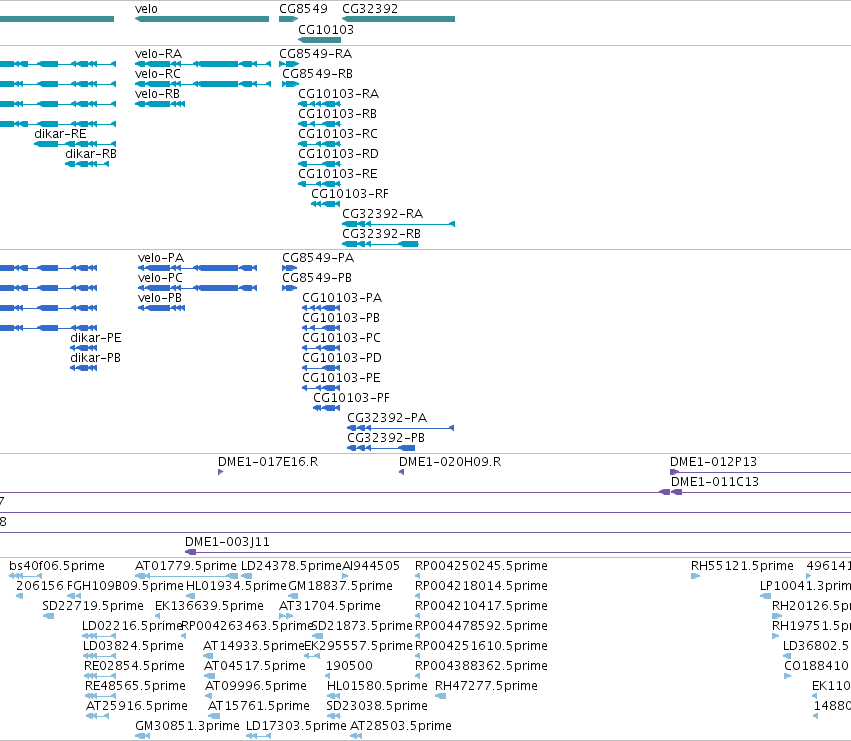
Task: Open the velo-RC transcript label
Action: (x=157, y=74)
